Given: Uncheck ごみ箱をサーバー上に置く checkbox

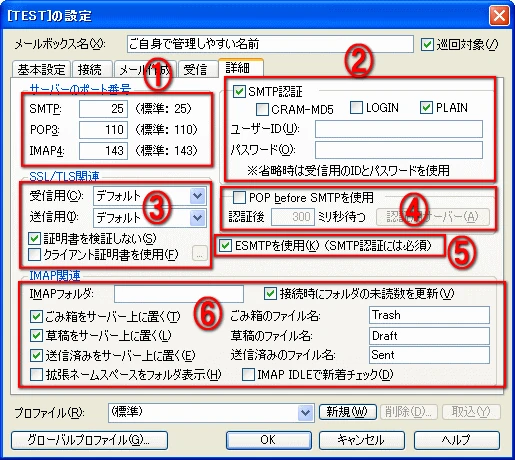Looking at the screenshot, I should pyautogui.click(x=36, y=317).
